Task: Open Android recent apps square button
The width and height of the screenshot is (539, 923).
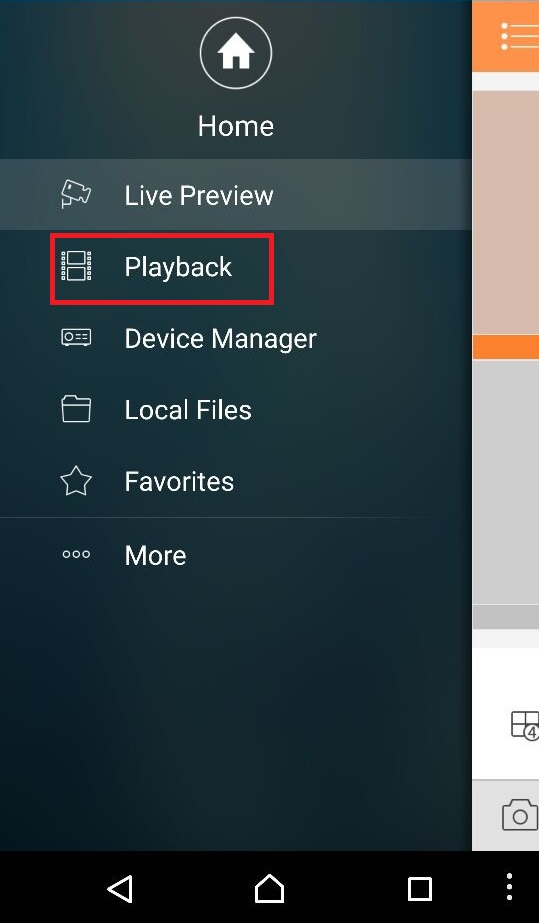Action: pos(420,888)
